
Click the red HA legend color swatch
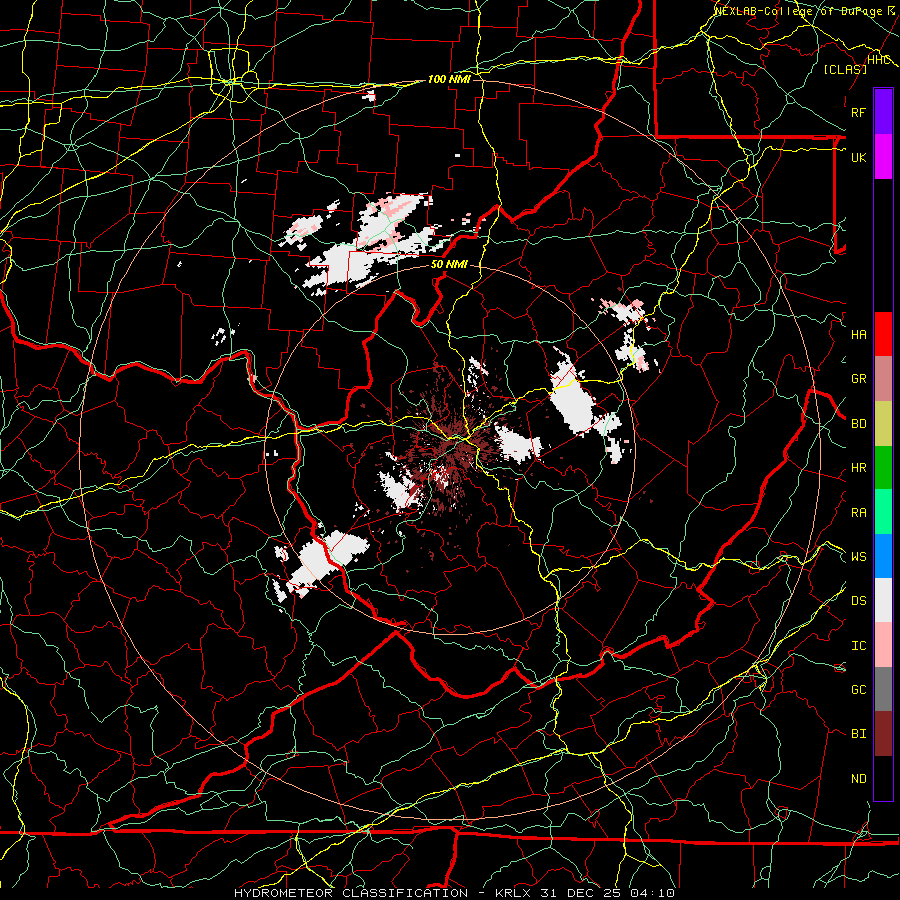(883, 334)
